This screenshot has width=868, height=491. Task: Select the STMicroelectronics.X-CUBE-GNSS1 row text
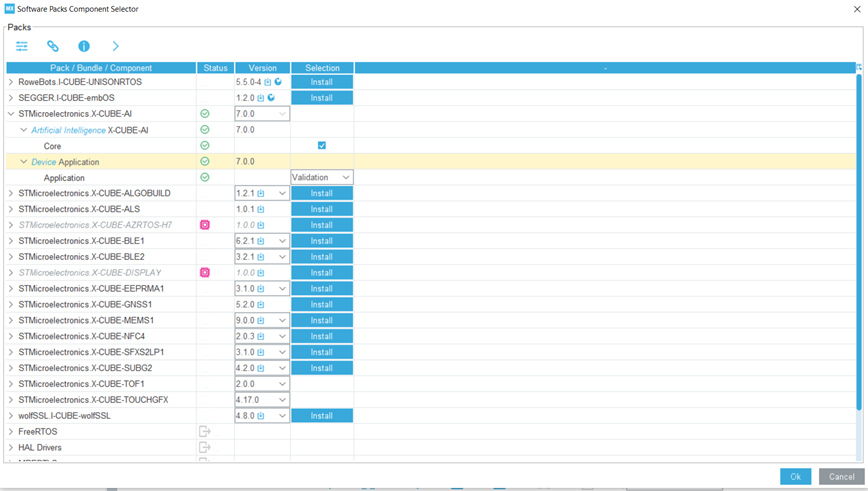[x=85, y=304]
